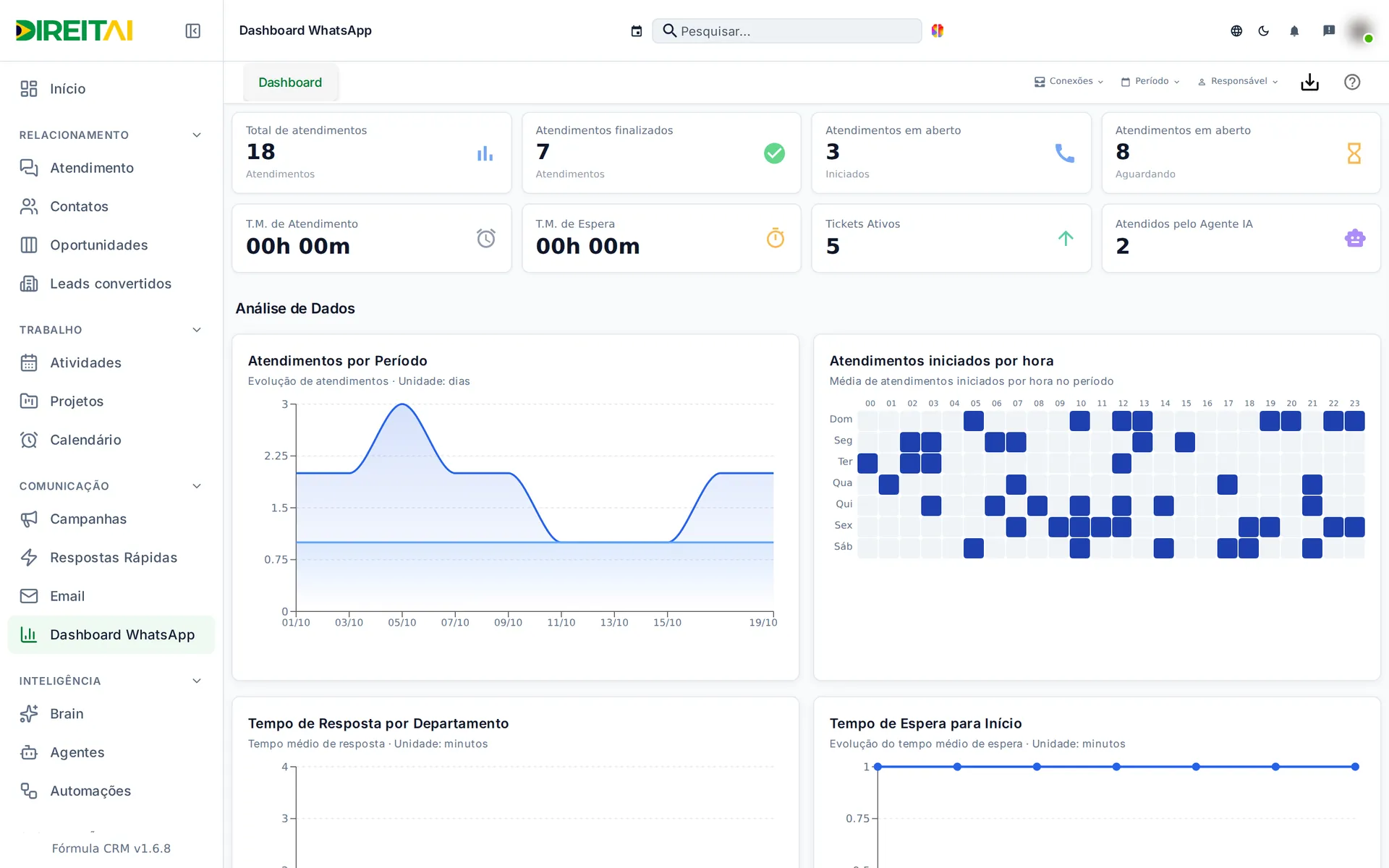The height and width of the screenshot is (868, 1389).
Task: Open Respostas Rápidas in sidebar
Action: click(x=111, y=558)
